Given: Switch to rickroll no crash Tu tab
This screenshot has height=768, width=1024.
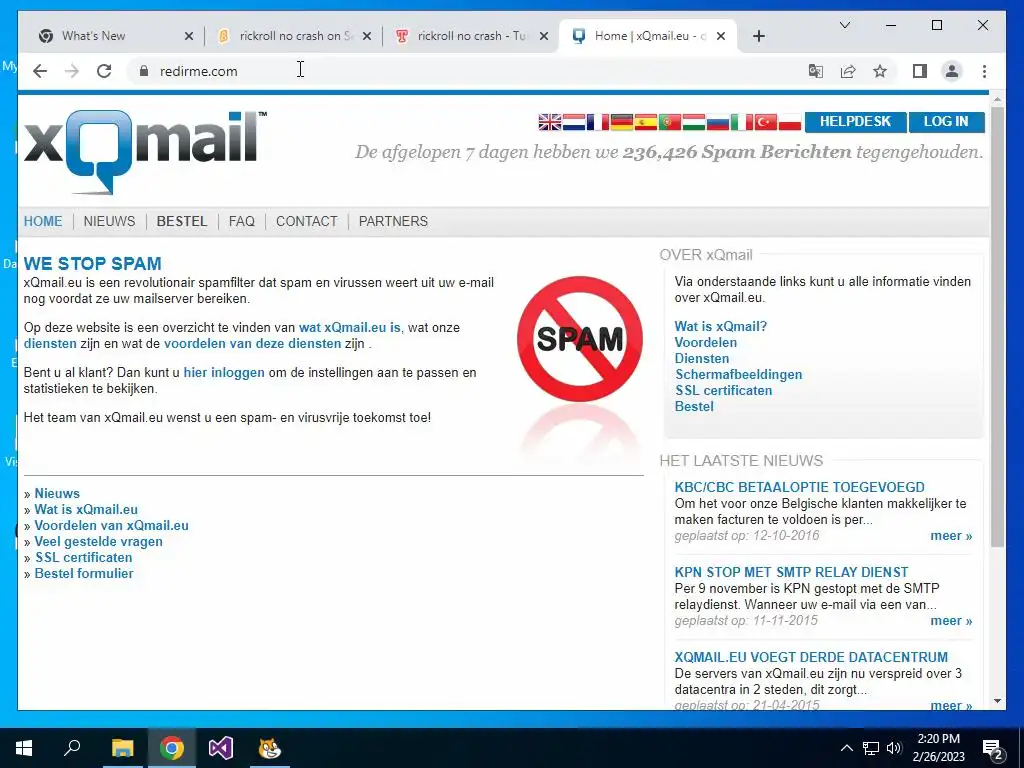Looking at the screenshot, I should click(470, 36).
